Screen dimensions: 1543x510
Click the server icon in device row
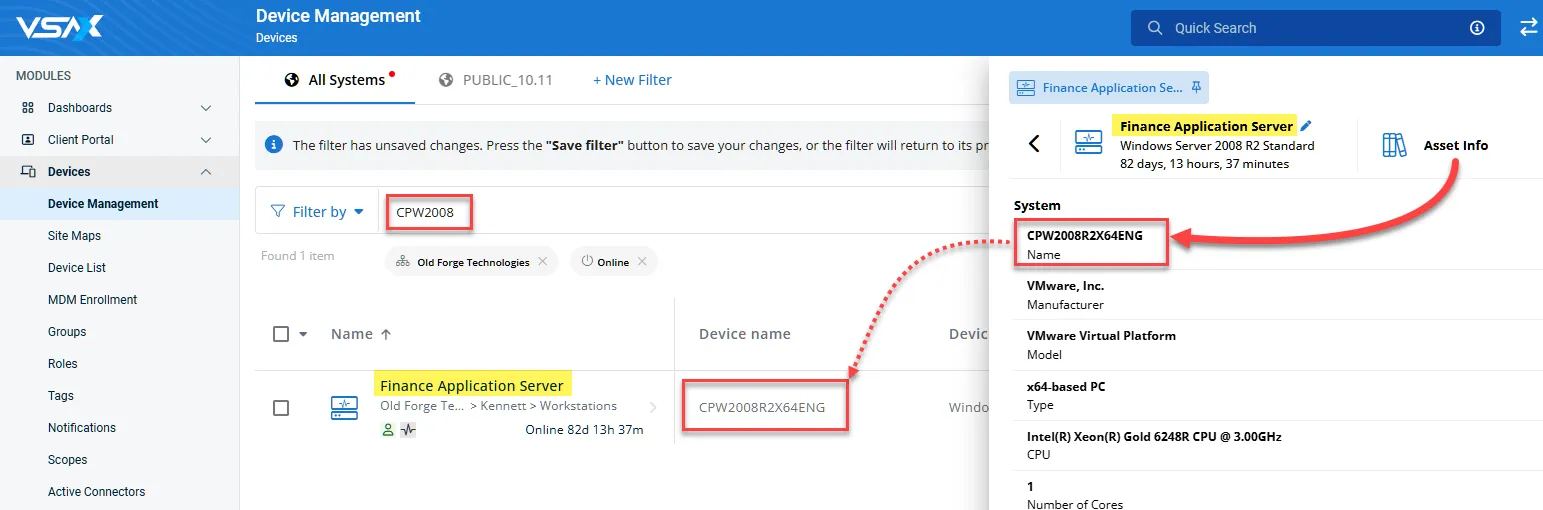coord(344,407)
